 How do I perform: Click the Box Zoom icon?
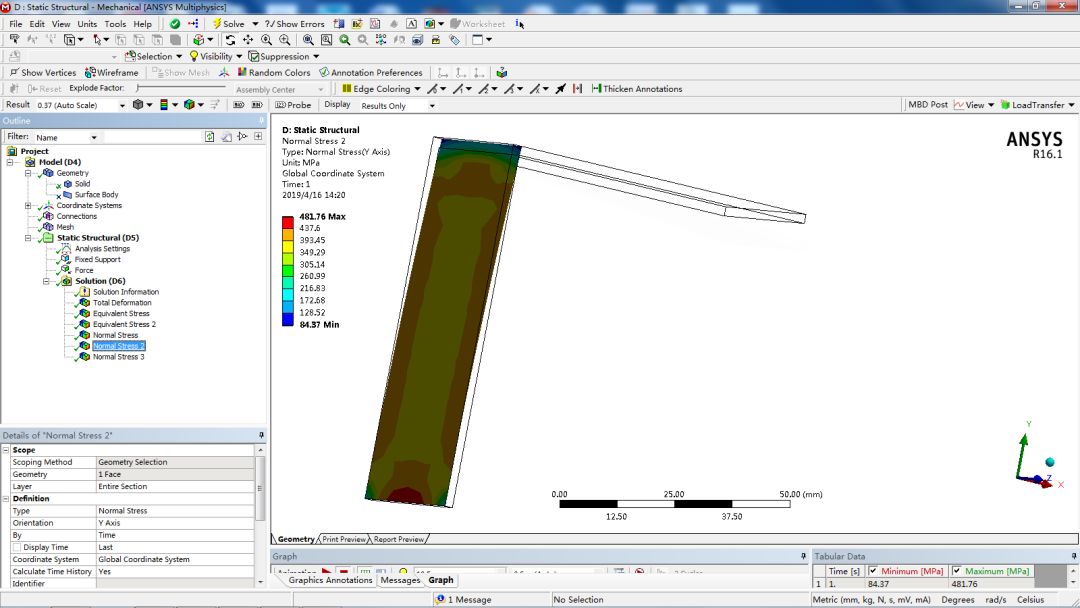coord(284,40)
